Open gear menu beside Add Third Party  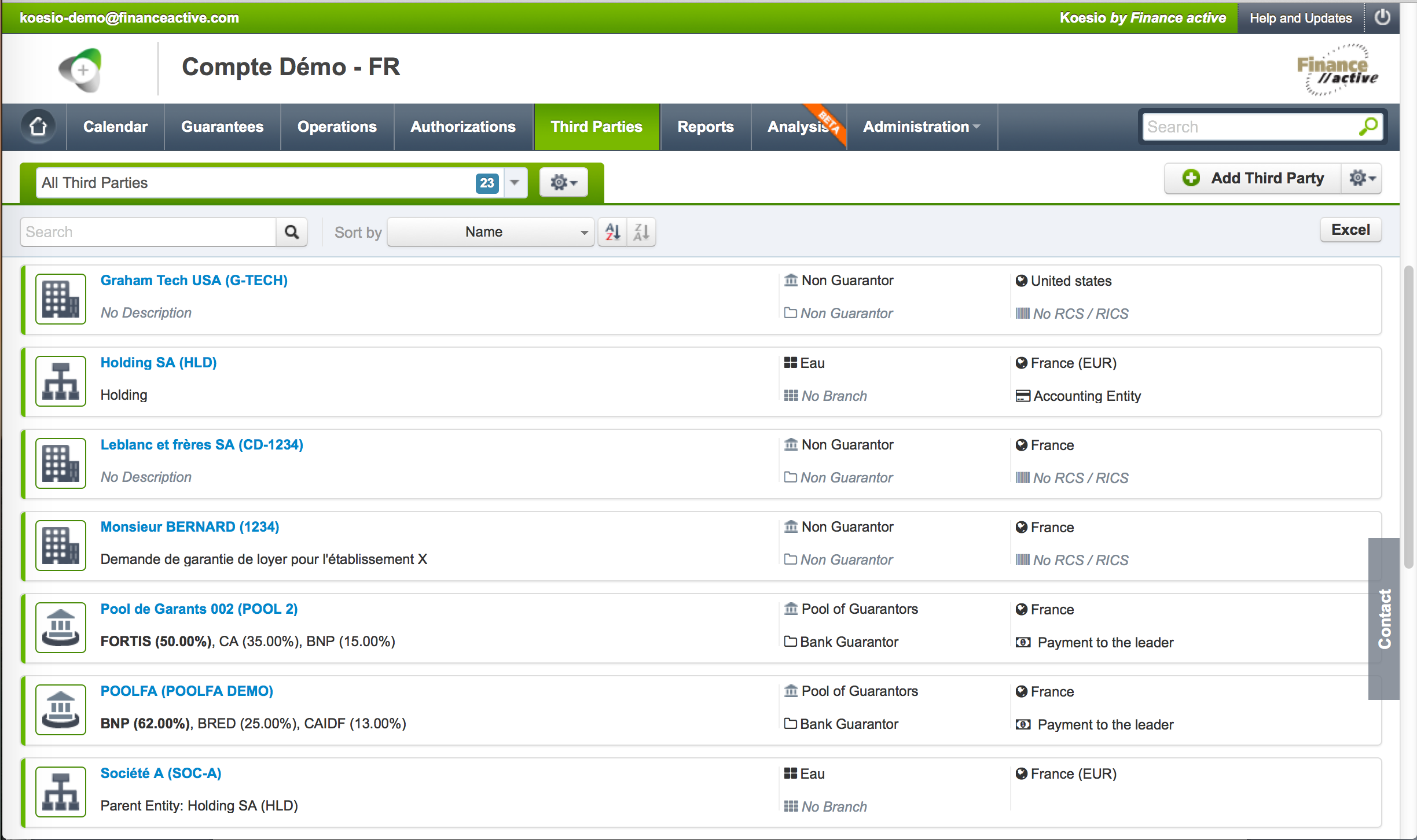pos(1361,178)
